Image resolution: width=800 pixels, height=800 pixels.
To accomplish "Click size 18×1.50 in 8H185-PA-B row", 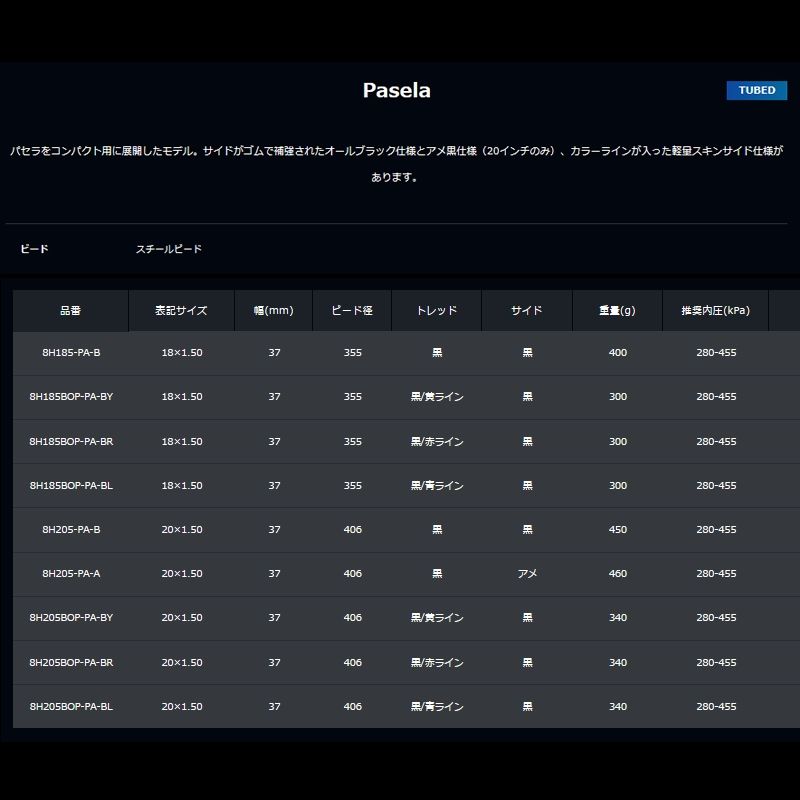I will [x=182, y=353].
